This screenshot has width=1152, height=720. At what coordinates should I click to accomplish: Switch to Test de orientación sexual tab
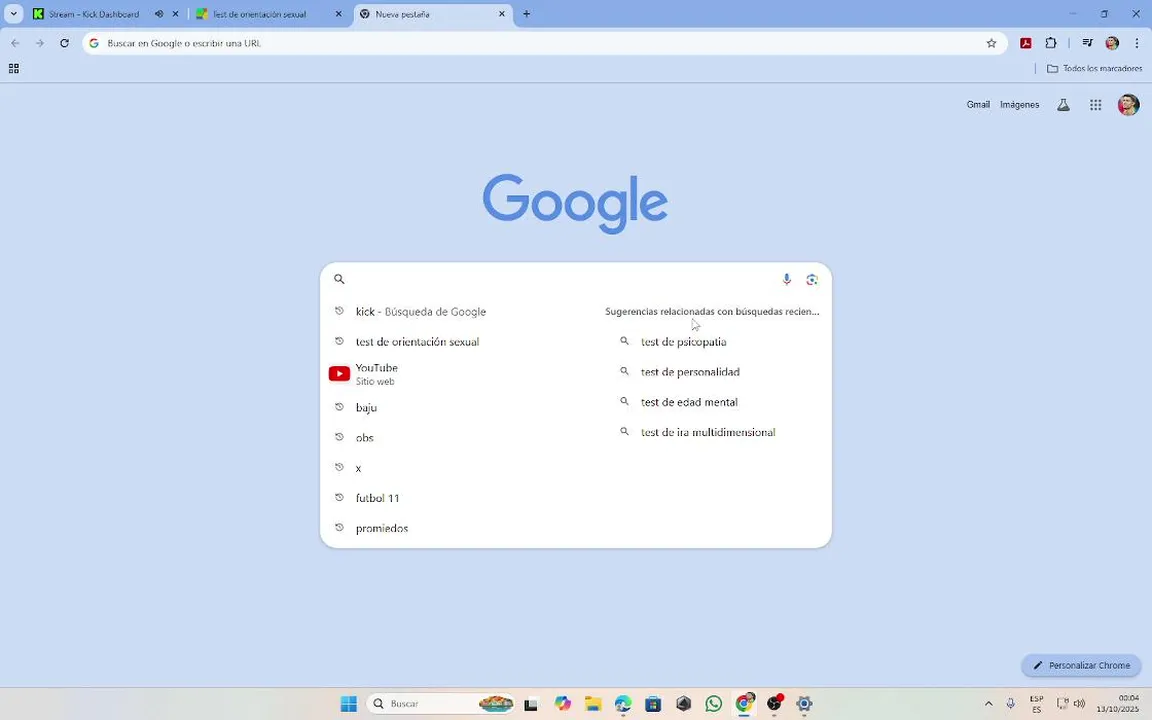point(259,14)
